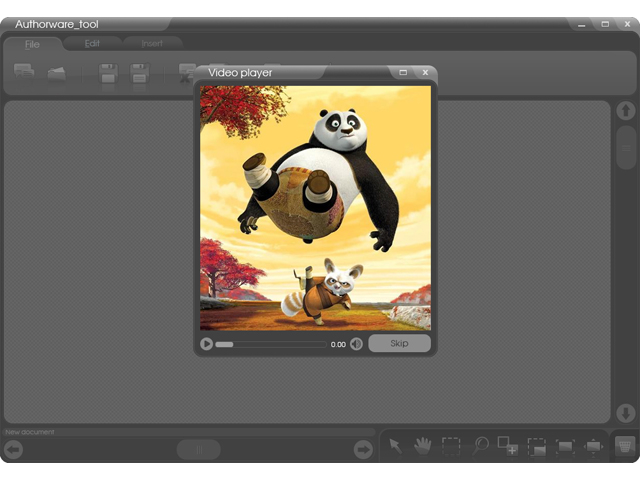Open the File tab
This screenshot has height=480, width=640.
tap(32, 44)
